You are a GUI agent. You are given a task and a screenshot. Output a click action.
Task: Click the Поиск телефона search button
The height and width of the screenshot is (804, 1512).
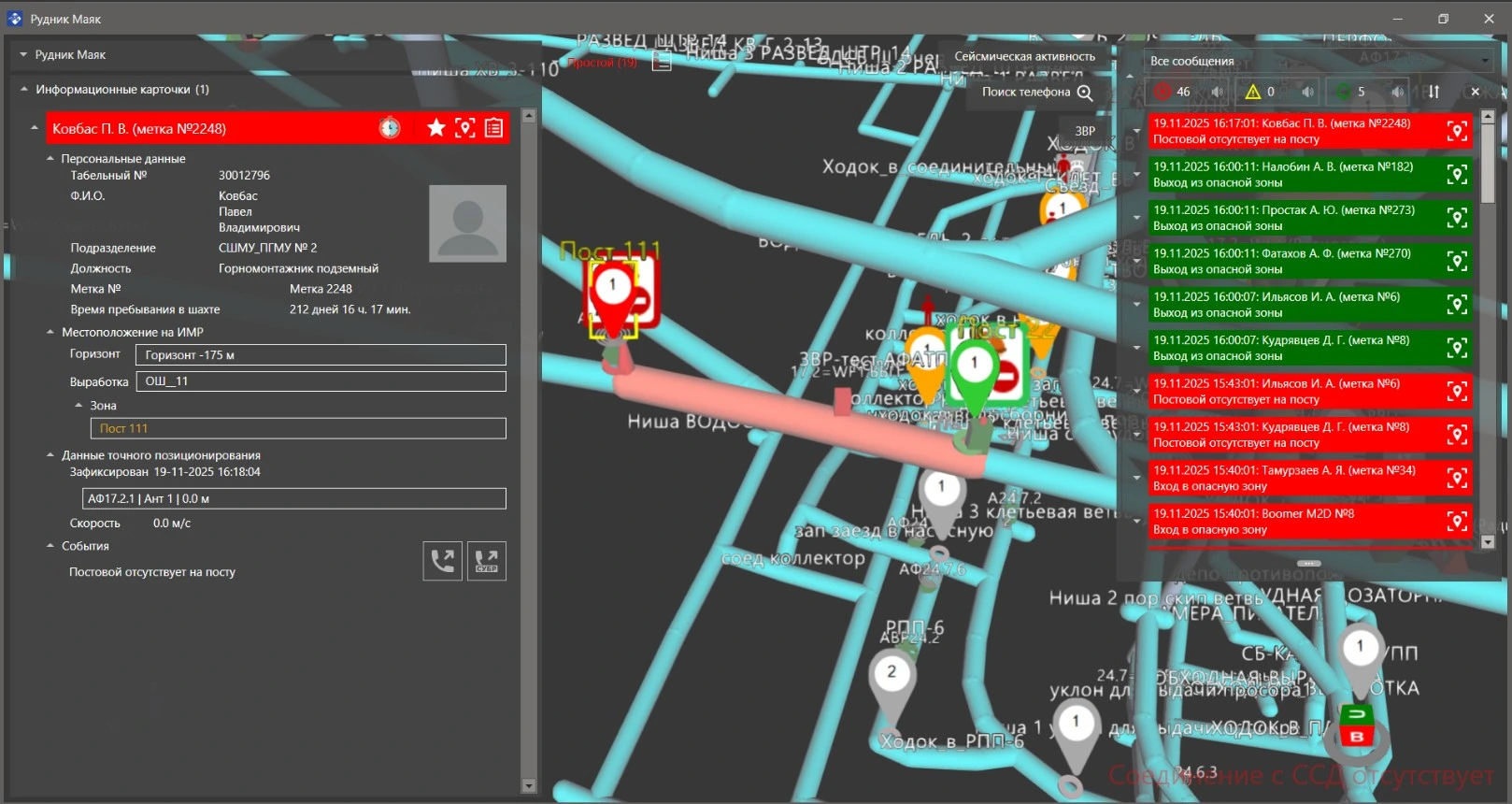coord(1036,92)
